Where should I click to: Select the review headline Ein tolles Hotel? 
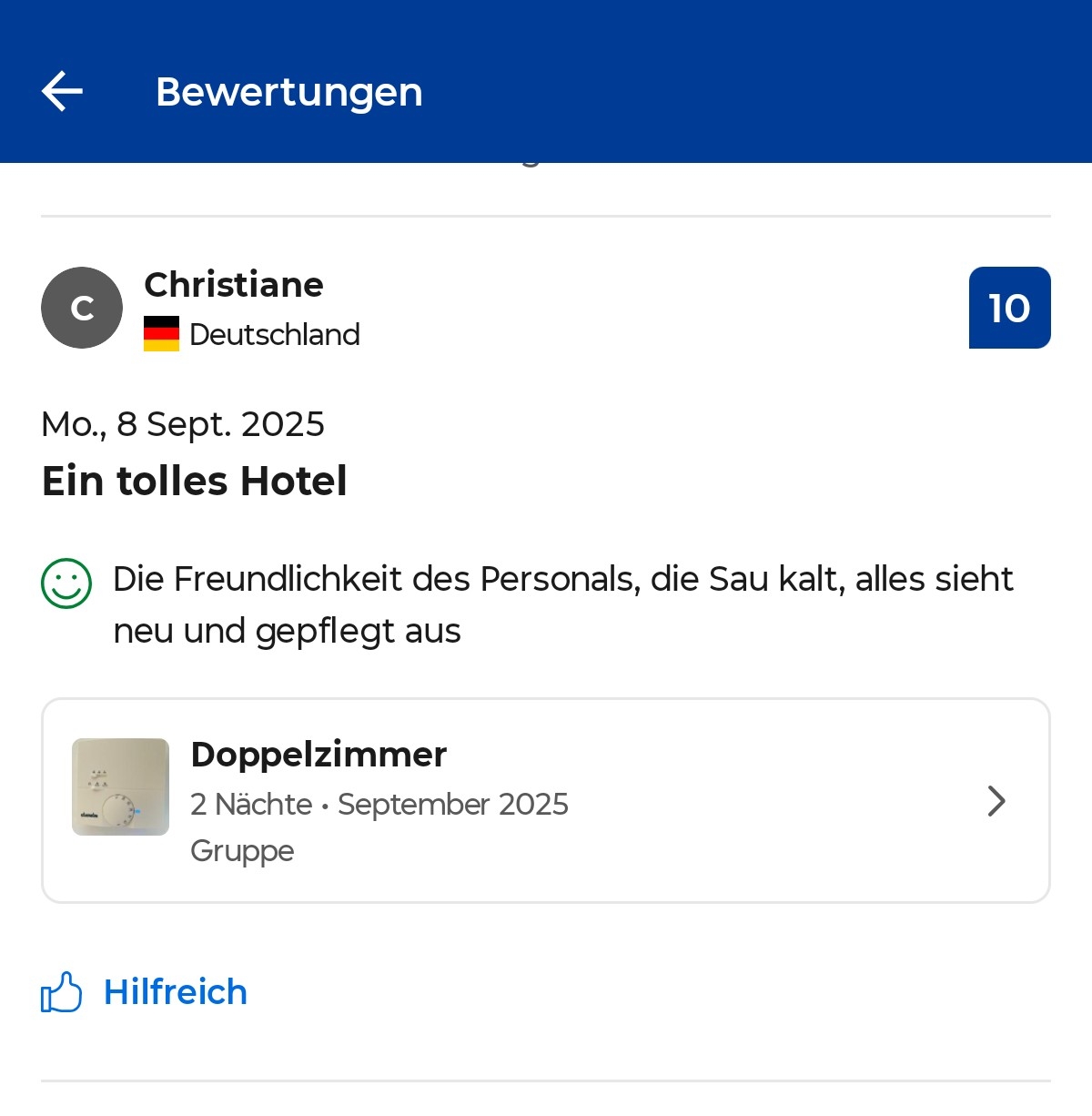[195, 481]
